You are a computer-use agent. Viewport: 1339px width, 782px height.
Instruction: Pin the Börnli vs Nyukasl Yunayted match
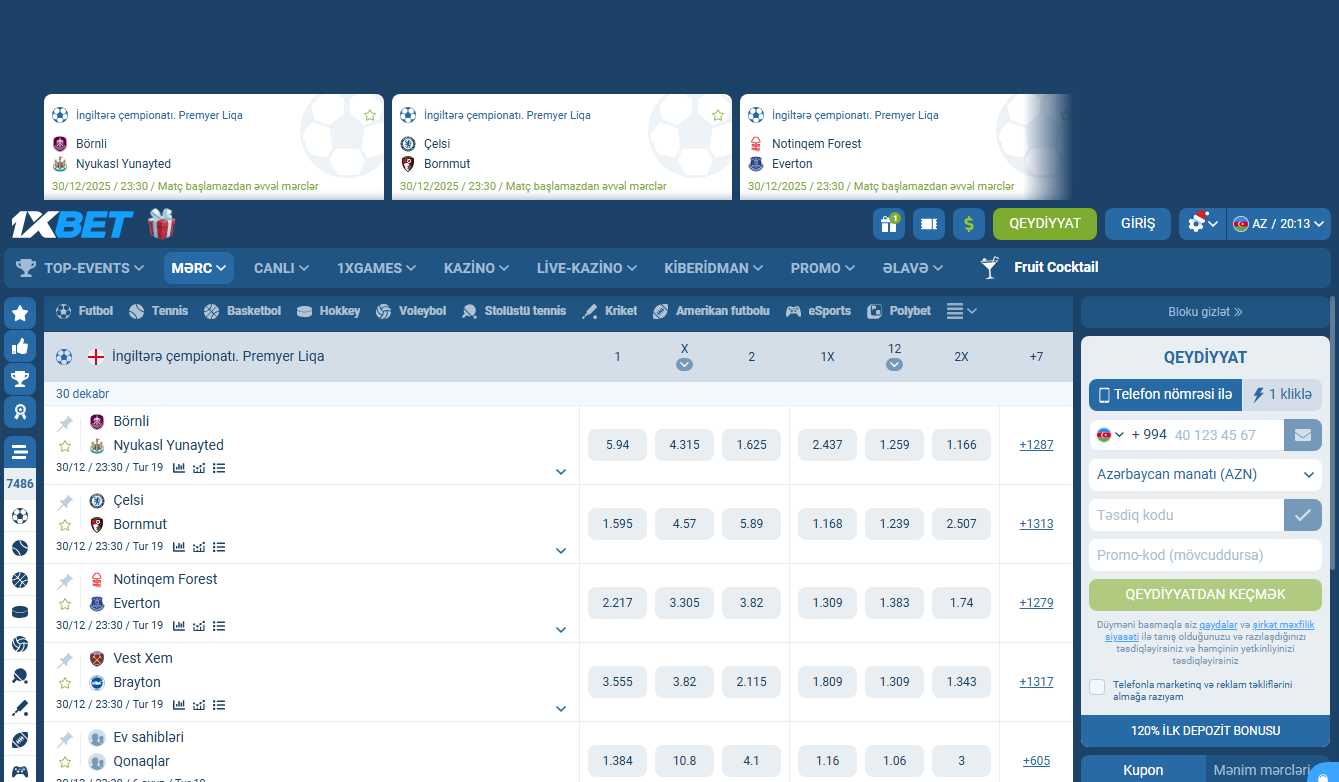(x=65, y=423)
